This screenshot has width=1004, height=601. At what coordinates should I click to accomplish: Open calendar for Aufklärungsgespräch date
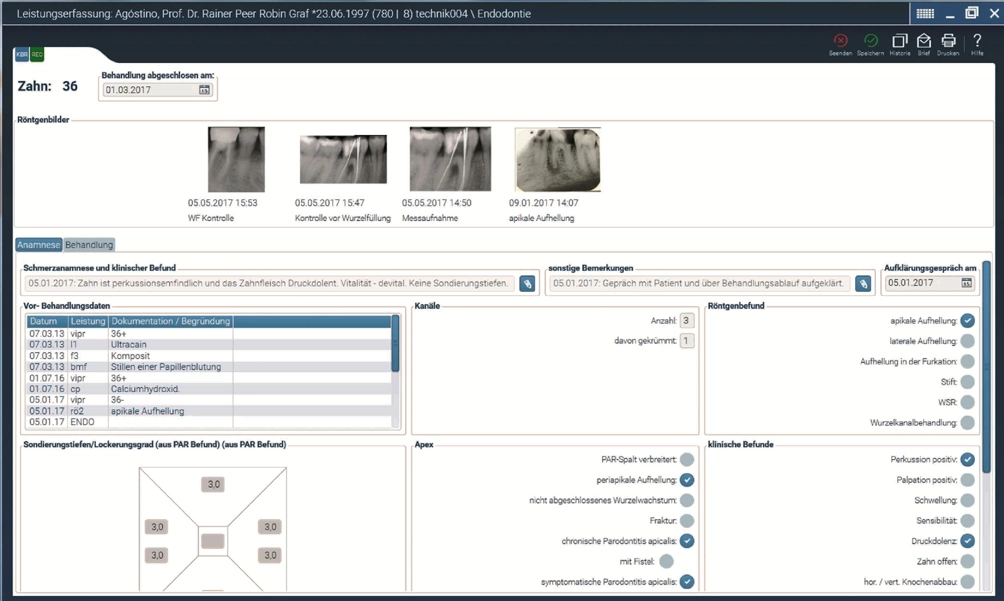coord(966,283)
